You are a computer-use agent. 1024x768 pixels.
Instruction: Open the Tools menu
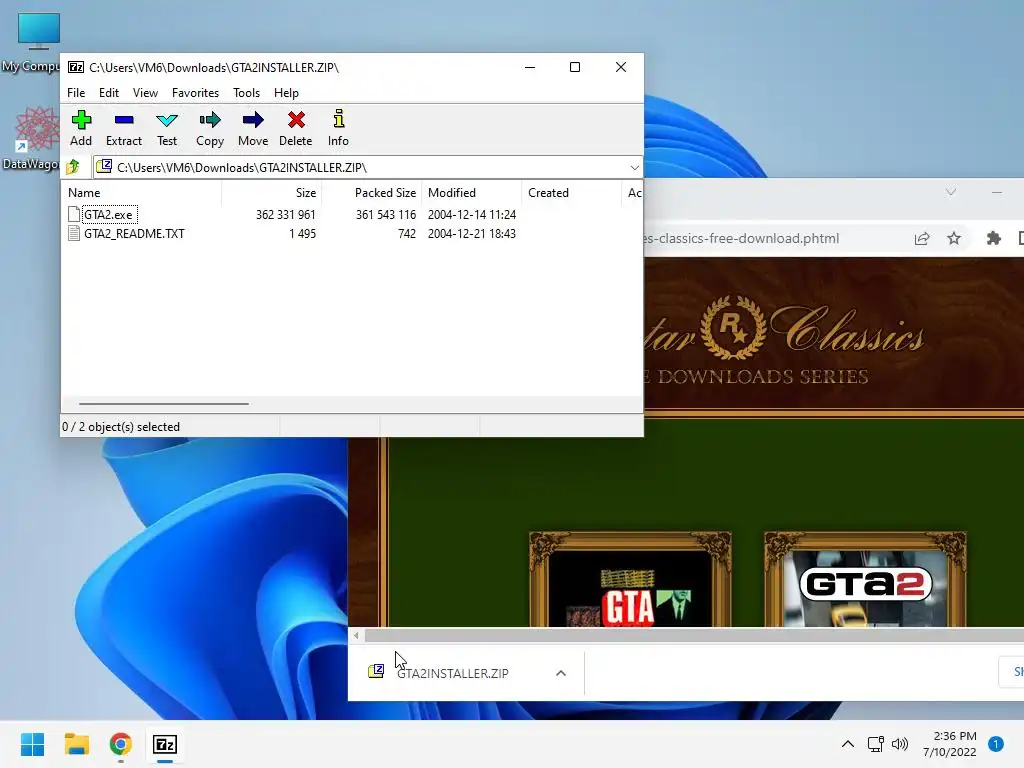(x=246, y=93)
